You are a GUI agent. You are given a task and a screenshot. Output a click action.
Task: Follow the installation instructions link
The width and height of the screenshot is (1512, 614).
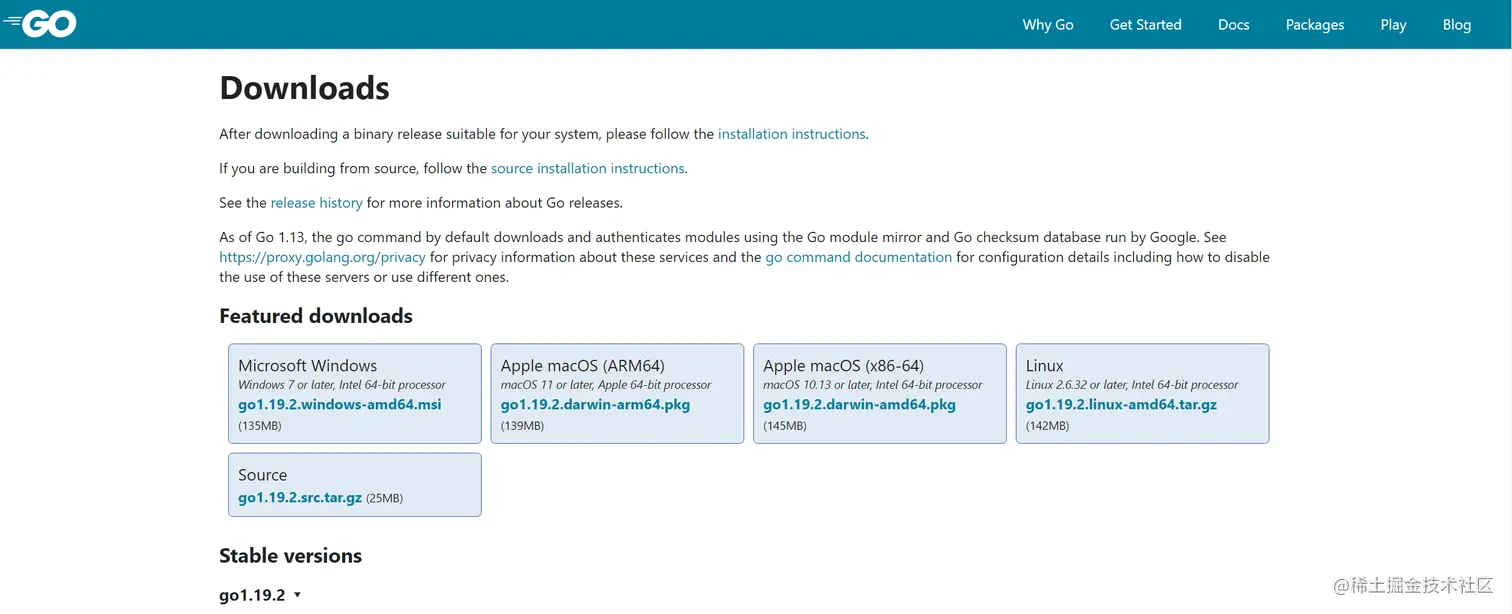pyautogui.click(x=791, y=134)
